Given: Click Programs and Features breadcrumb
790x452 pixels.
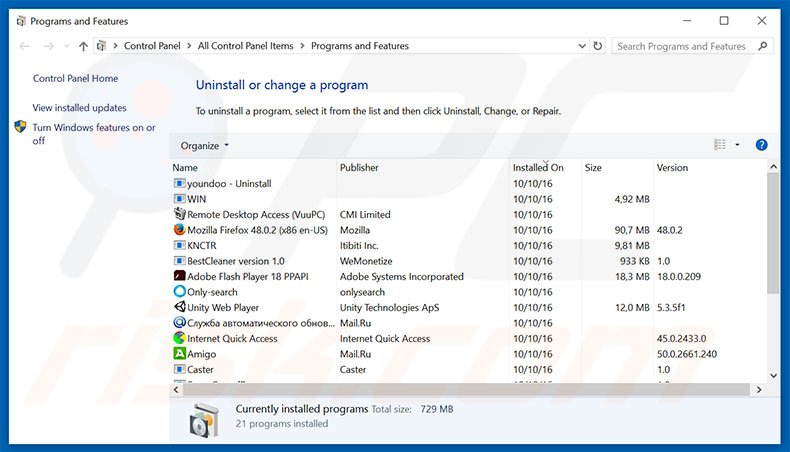Looking at the screenshot, I should point(360,46).
